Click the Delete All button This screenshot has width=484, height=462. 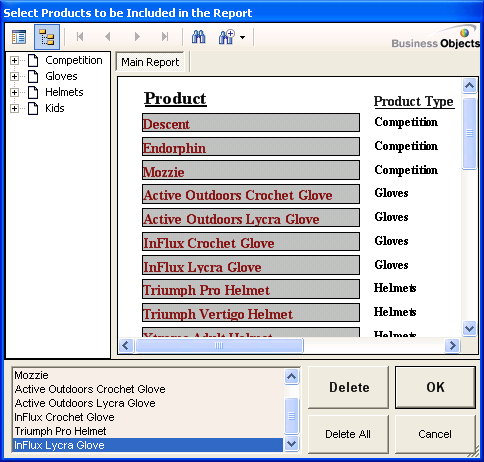(x=349, y=434)
